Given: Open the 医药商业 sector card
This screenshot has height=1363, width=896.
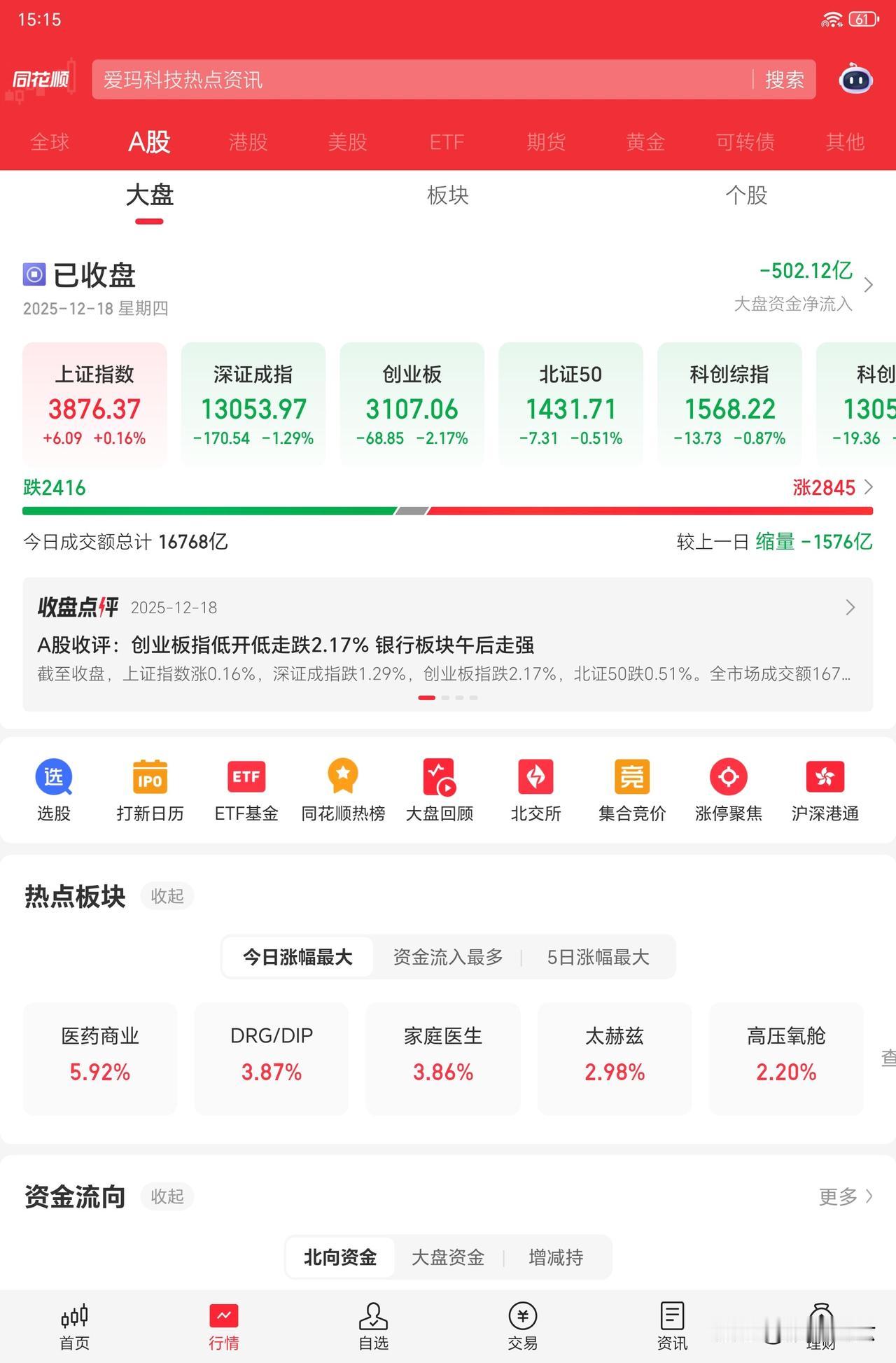Looking at the screenshot, I should (x=100, y=1058).
